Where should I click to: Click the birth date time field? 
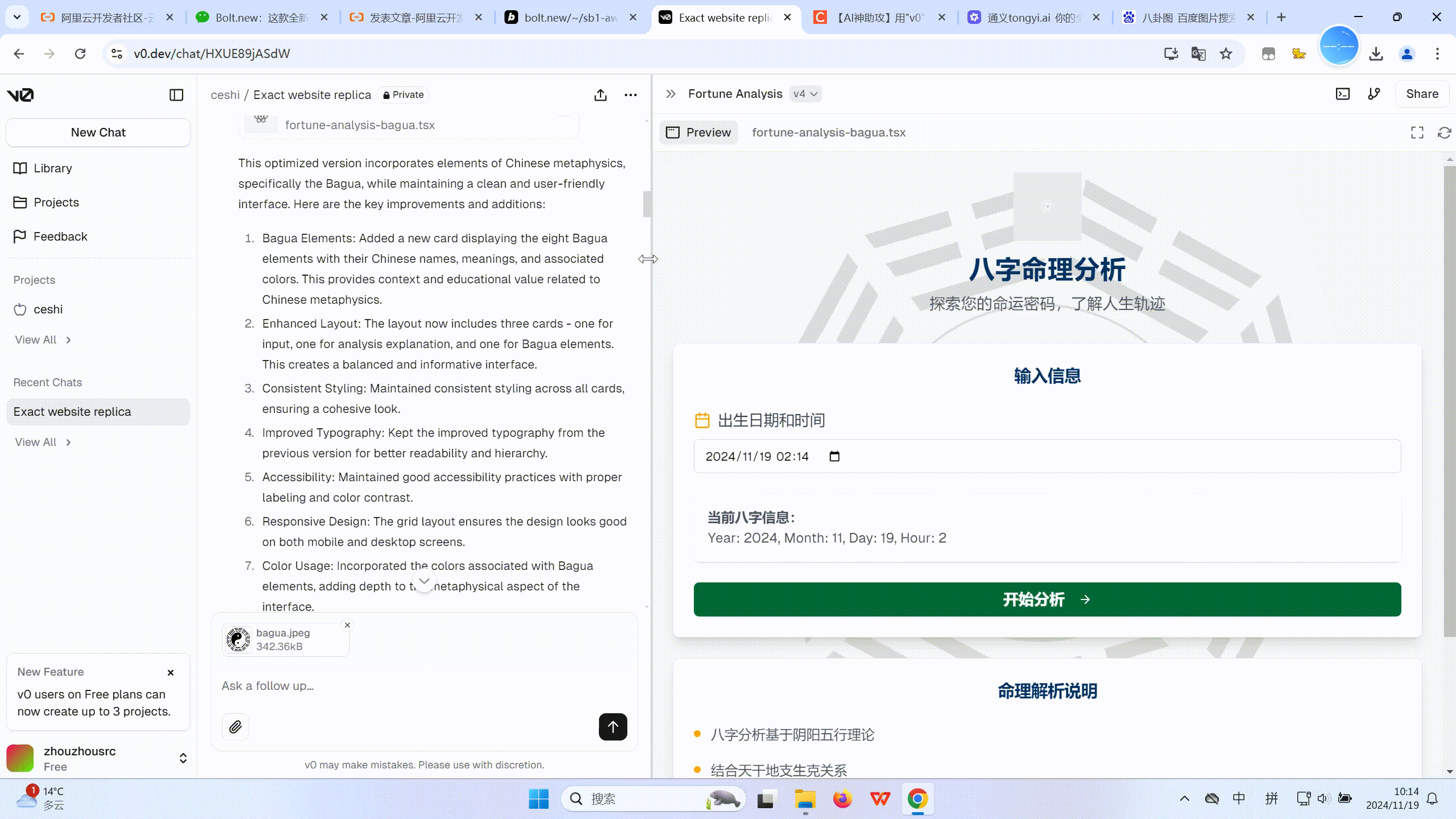[x=1047, y=456]
